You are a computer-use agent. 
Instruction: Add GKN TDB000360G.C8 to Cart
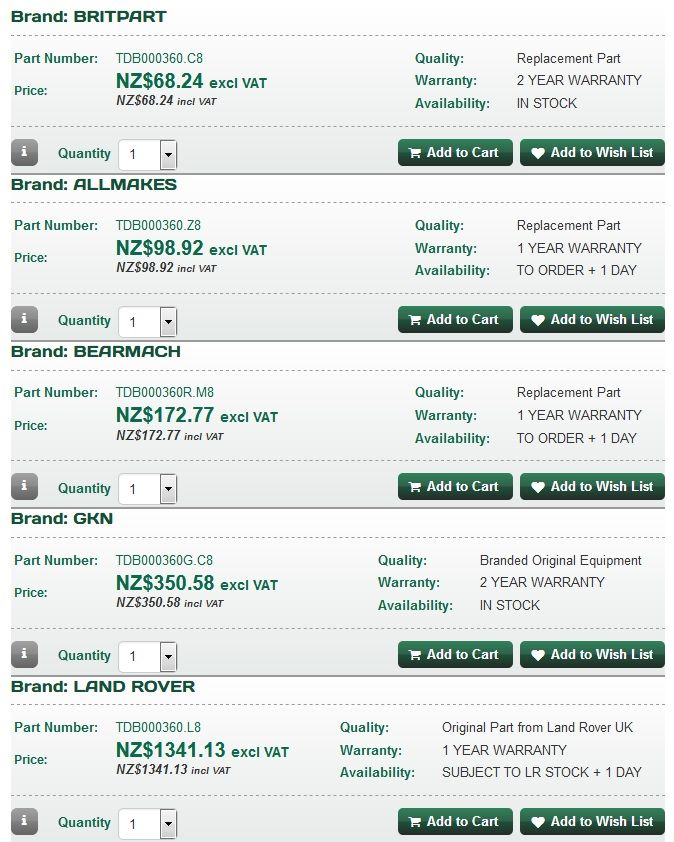[x=455, y=655]
